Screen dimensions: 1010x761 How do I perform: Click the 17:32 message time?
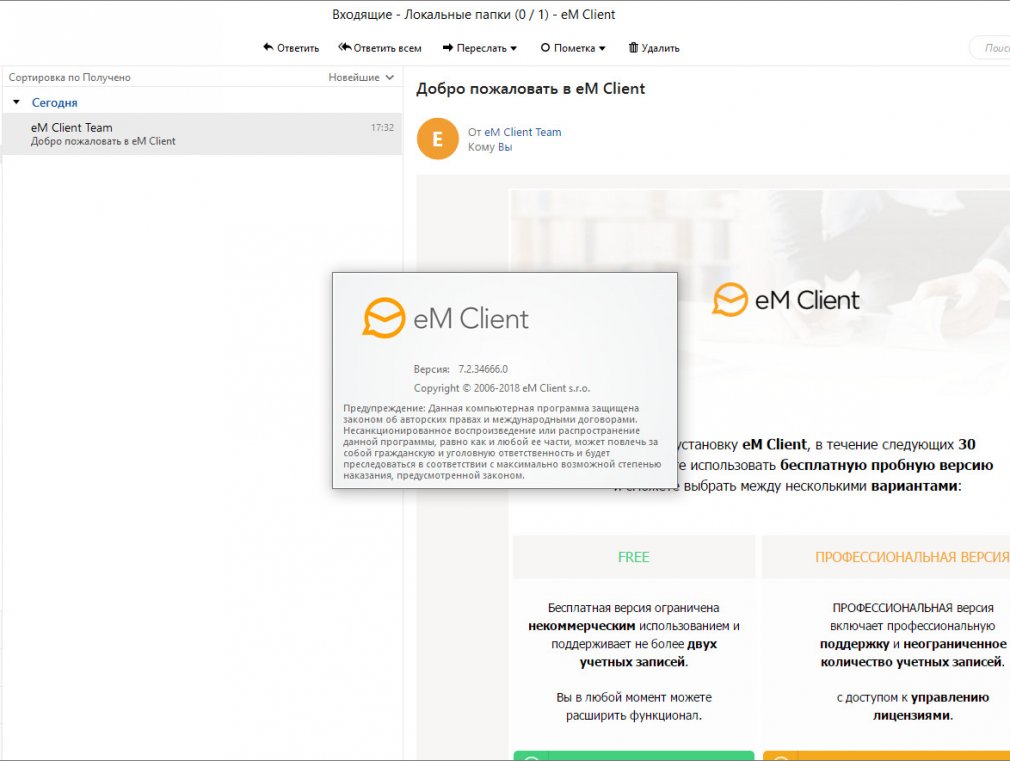[x=382, y=128]
